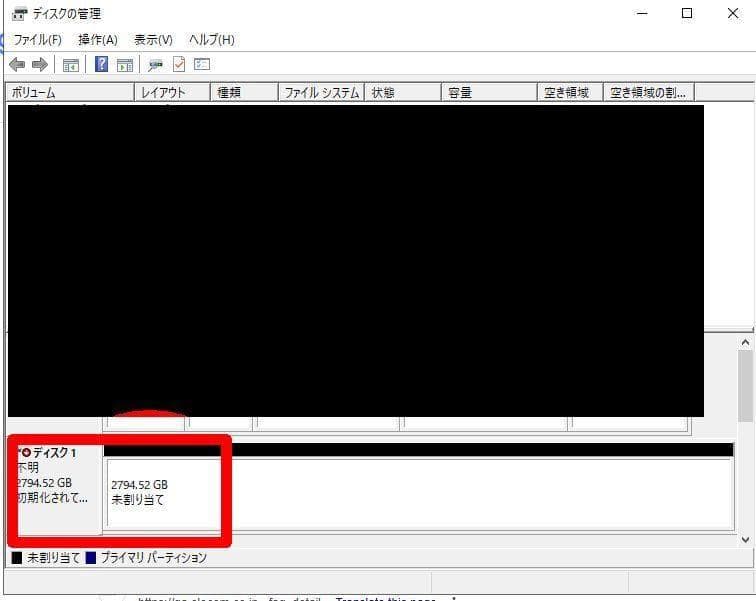Open the 操作(A) menu
Viewport: 756px width, 601px height.
pos(97,40)
